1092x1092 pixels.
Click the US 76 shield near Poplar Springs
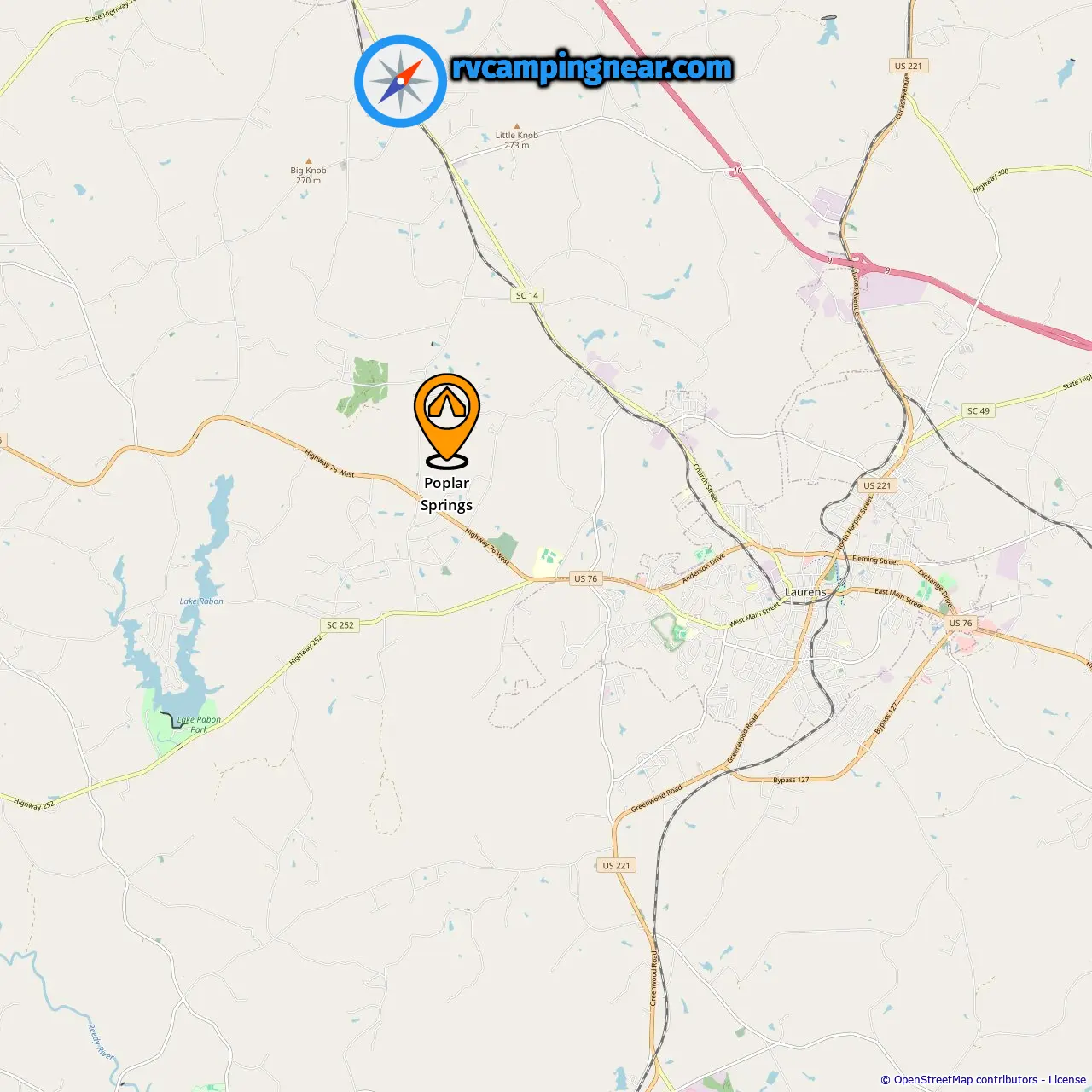point(585,578)
